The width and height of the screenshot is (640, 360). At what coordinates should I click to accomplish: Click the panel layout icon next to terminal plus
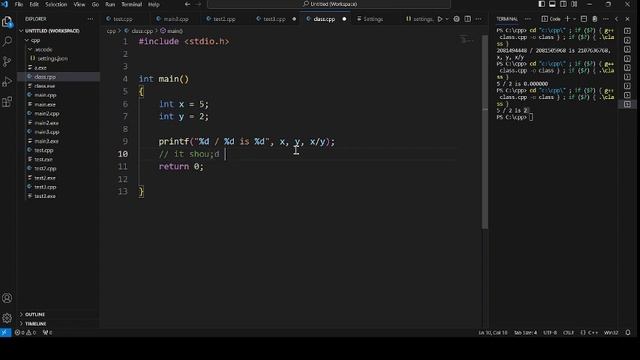[x=584, y=19]
